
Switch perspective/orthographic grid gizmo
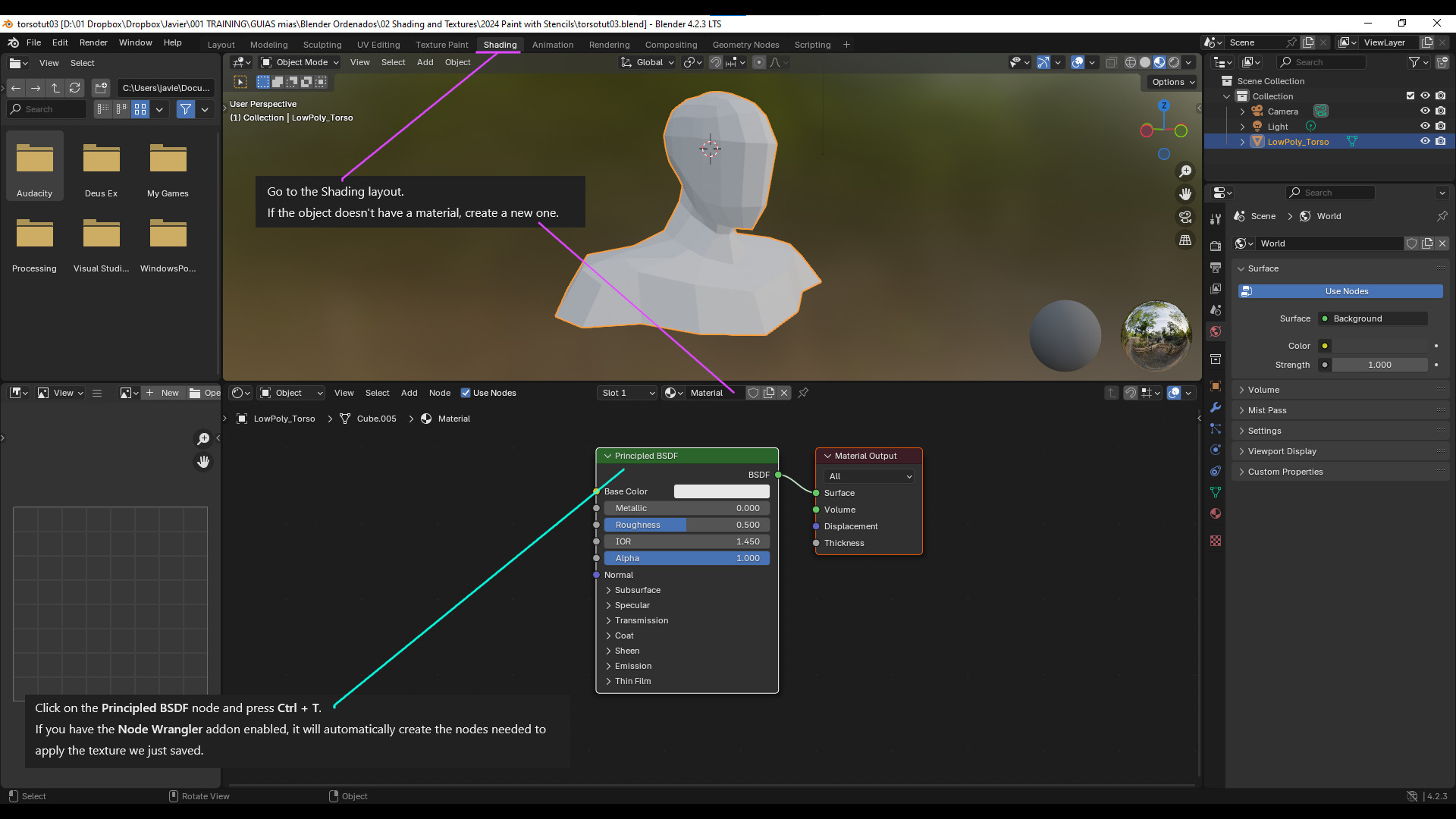click(1185, 240)
